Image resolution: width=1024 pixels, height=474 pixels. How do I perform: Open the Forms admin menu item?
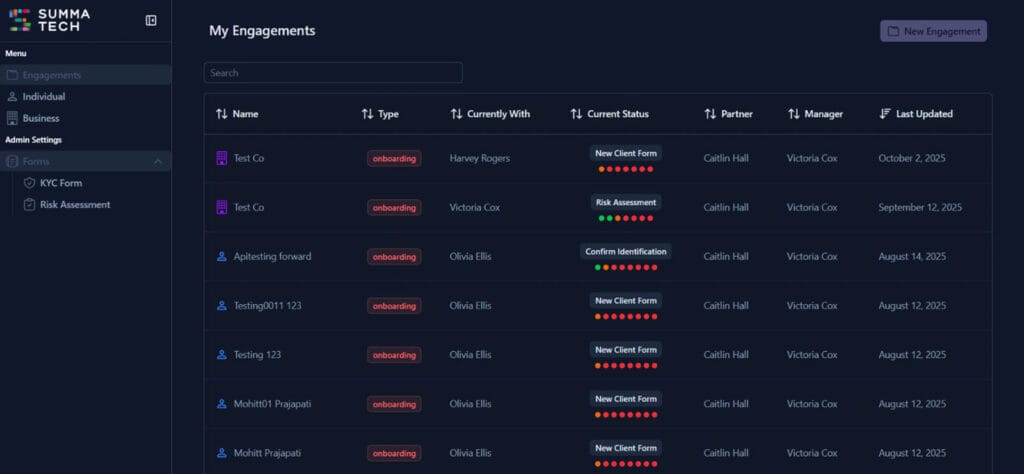click(x=36, y=161)
